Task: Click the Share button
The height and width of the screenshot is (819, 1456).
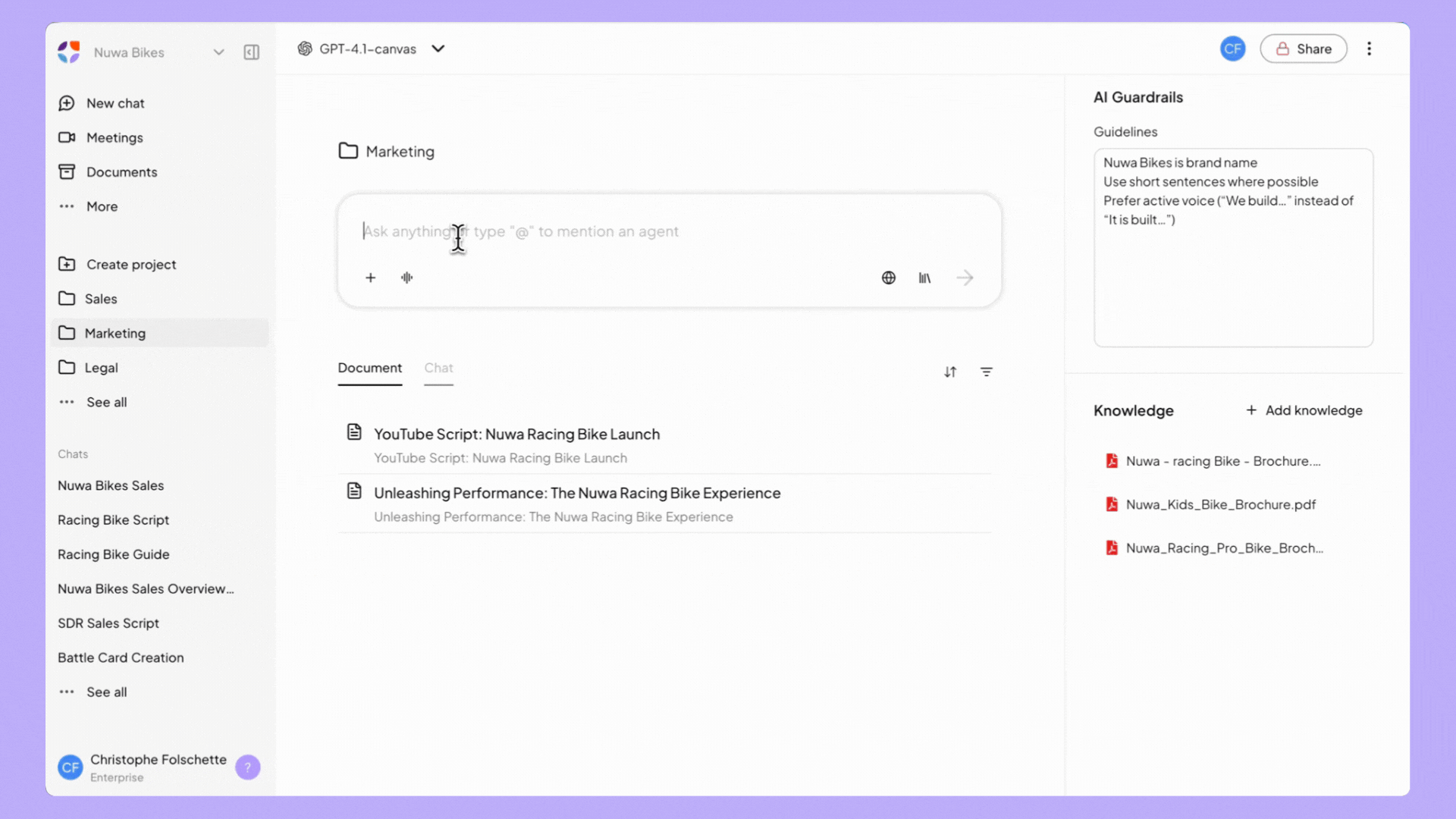Action: point(1303,49)
